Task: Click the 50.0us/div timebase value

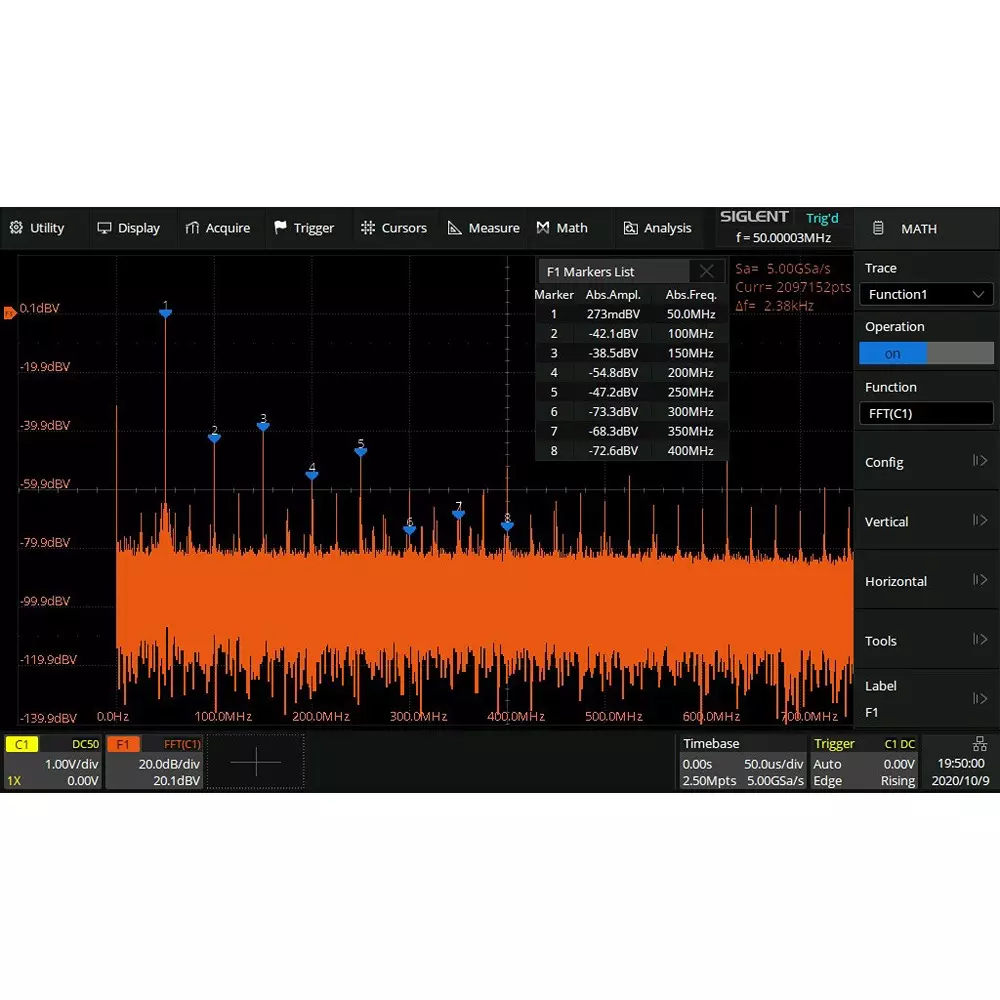Action: click(x=774, y=764)
